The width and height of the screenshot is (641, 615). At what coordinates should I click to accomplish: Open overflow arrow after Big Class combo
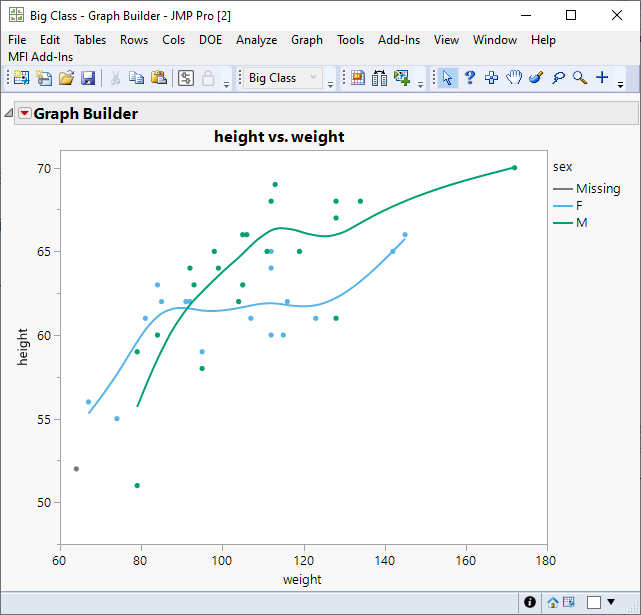[330, 85]
